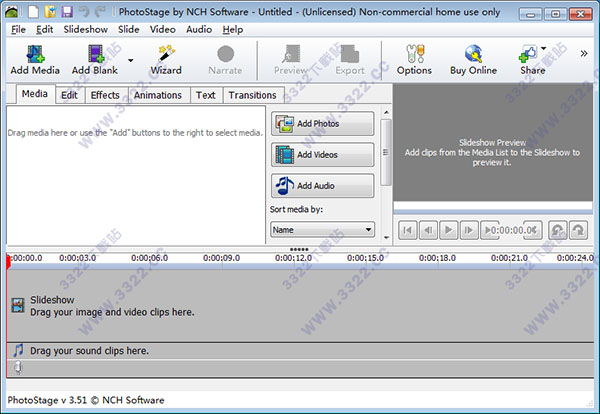Screen dimensions: 600x414
Task: Click the media panel scroll up arrow
Action: [x=386, y=112]
